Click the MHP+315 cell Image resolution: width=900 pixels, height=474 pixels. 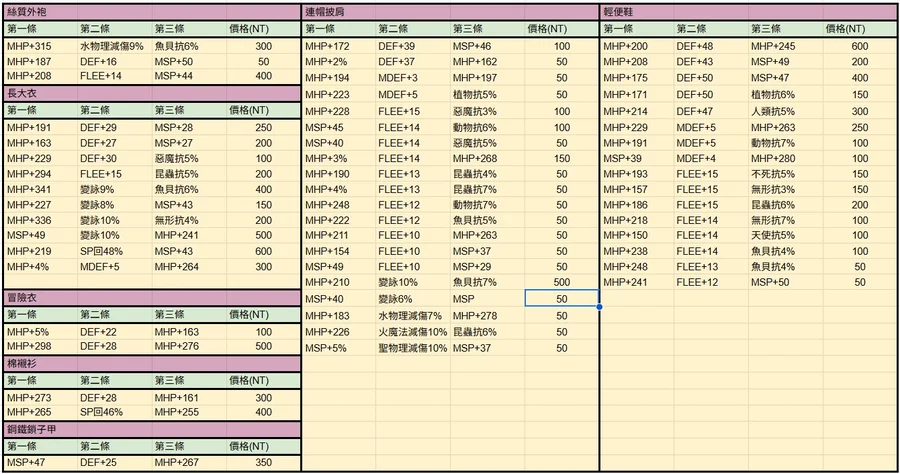coord(40,46)
